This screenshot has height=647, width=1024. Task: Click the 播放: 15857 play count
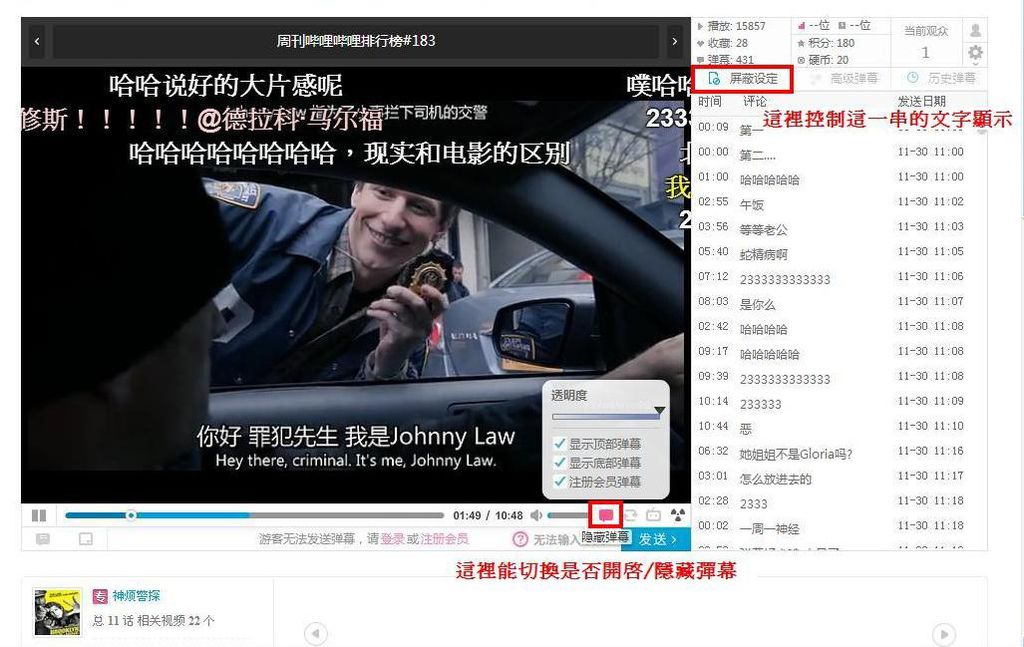[x=731, y=26]
